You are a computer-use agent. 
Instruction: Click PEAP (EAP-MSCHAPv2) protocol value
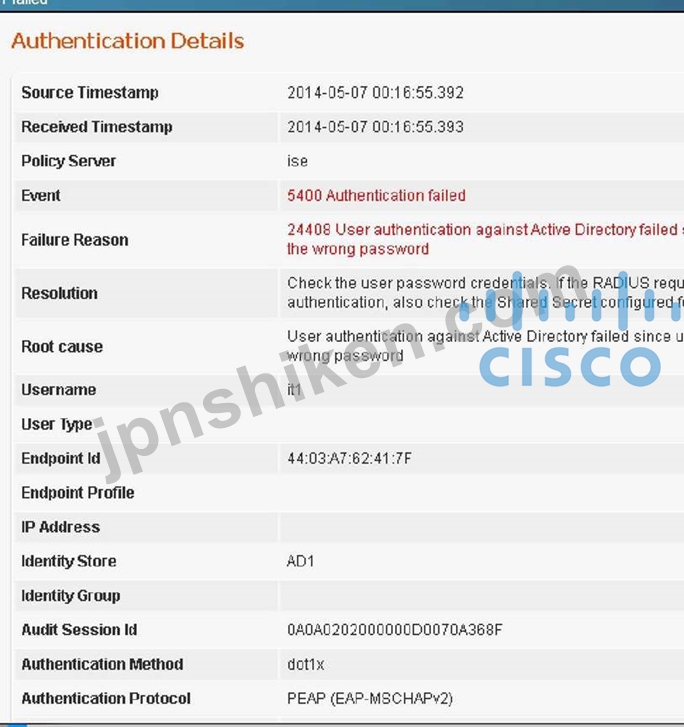pyautogui.click(x=370, y=698)
